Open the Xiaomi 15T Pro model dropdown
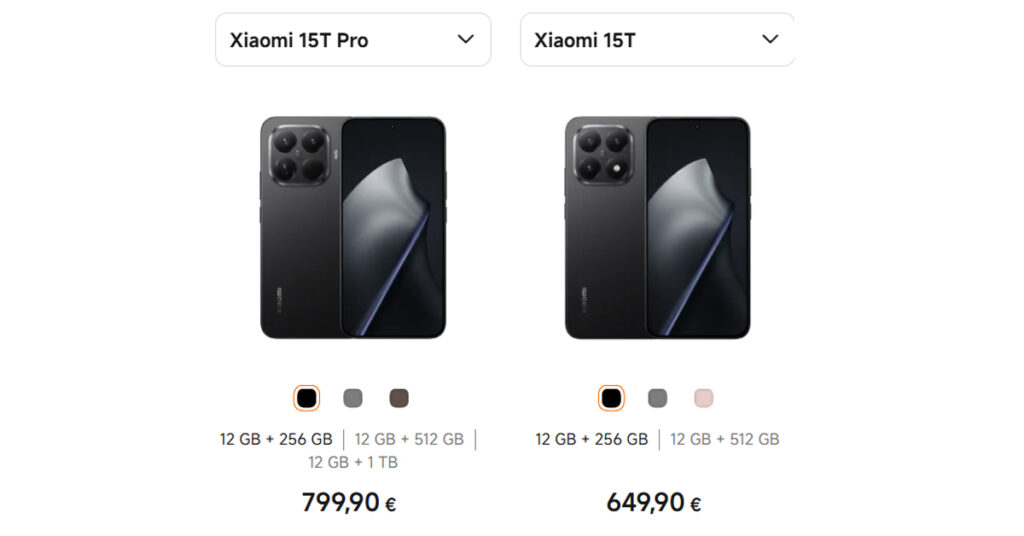Viewport: 1024px width, 536px height. click(352, 40)
